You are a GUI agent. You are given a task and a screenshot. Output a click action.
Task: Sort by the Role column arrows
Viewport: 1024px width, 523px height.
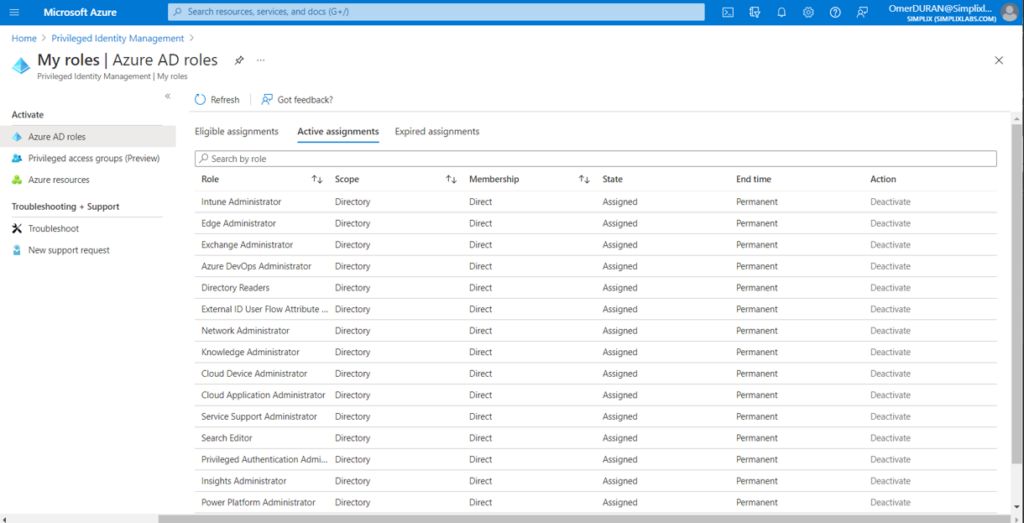pyautogui.click(x=317, y=180)
